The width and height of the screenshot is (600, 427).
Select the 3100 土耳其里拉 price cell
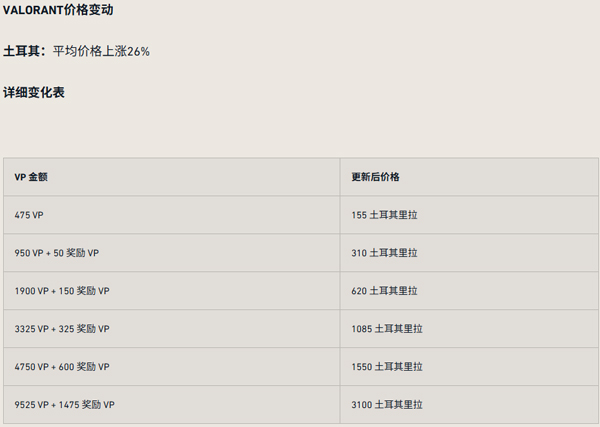click(x=387, y=405)
